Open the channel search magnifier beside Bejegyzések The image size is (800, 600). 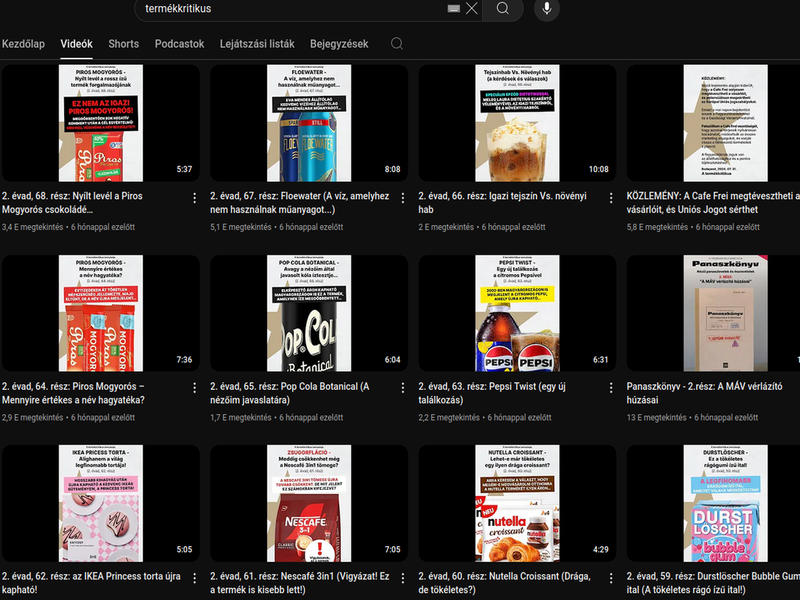(396, 44)
